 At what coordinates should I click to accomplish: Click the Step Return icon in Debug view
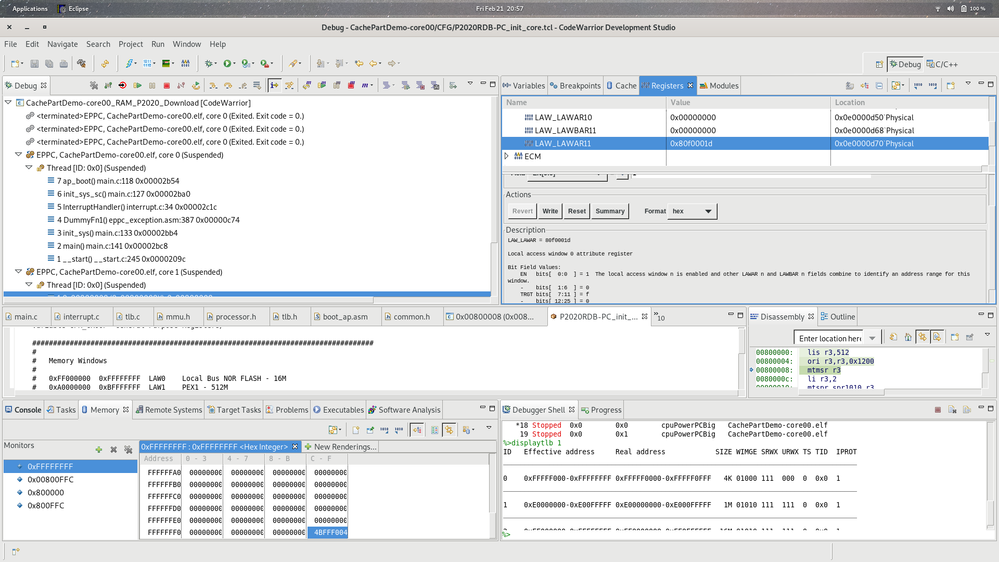242,85
